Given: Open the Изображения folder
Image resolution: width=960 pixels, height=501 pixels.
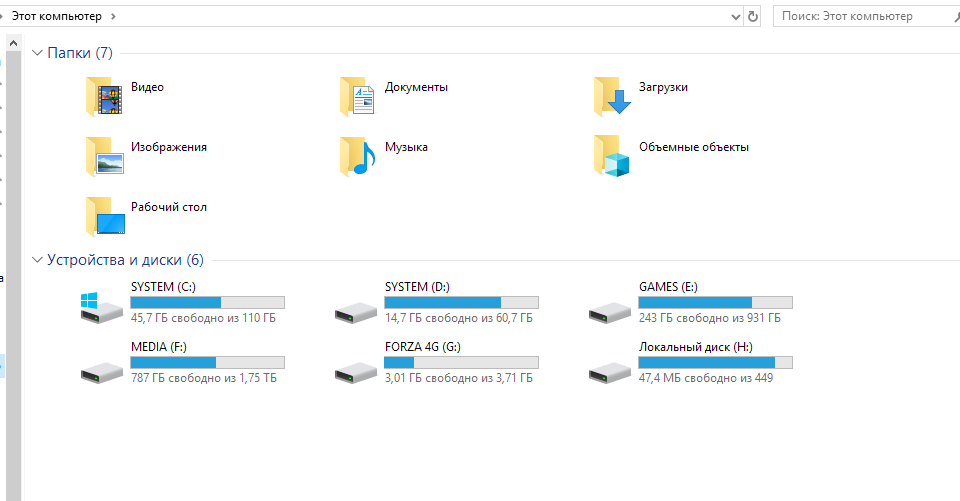Looking at the screenshot, I should click(x=168, y=147).
